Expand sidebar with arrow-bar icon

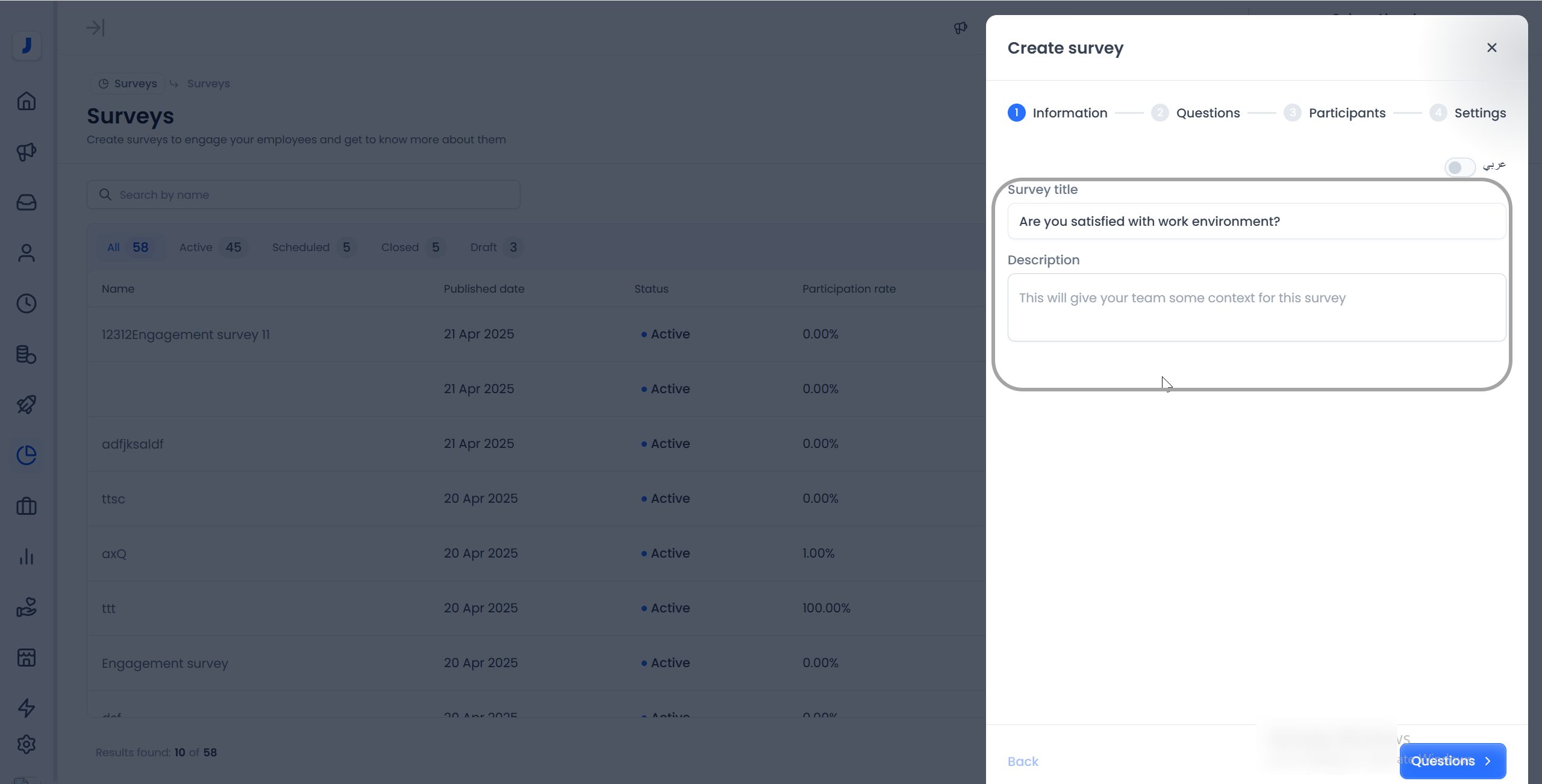tap(95, 28)
